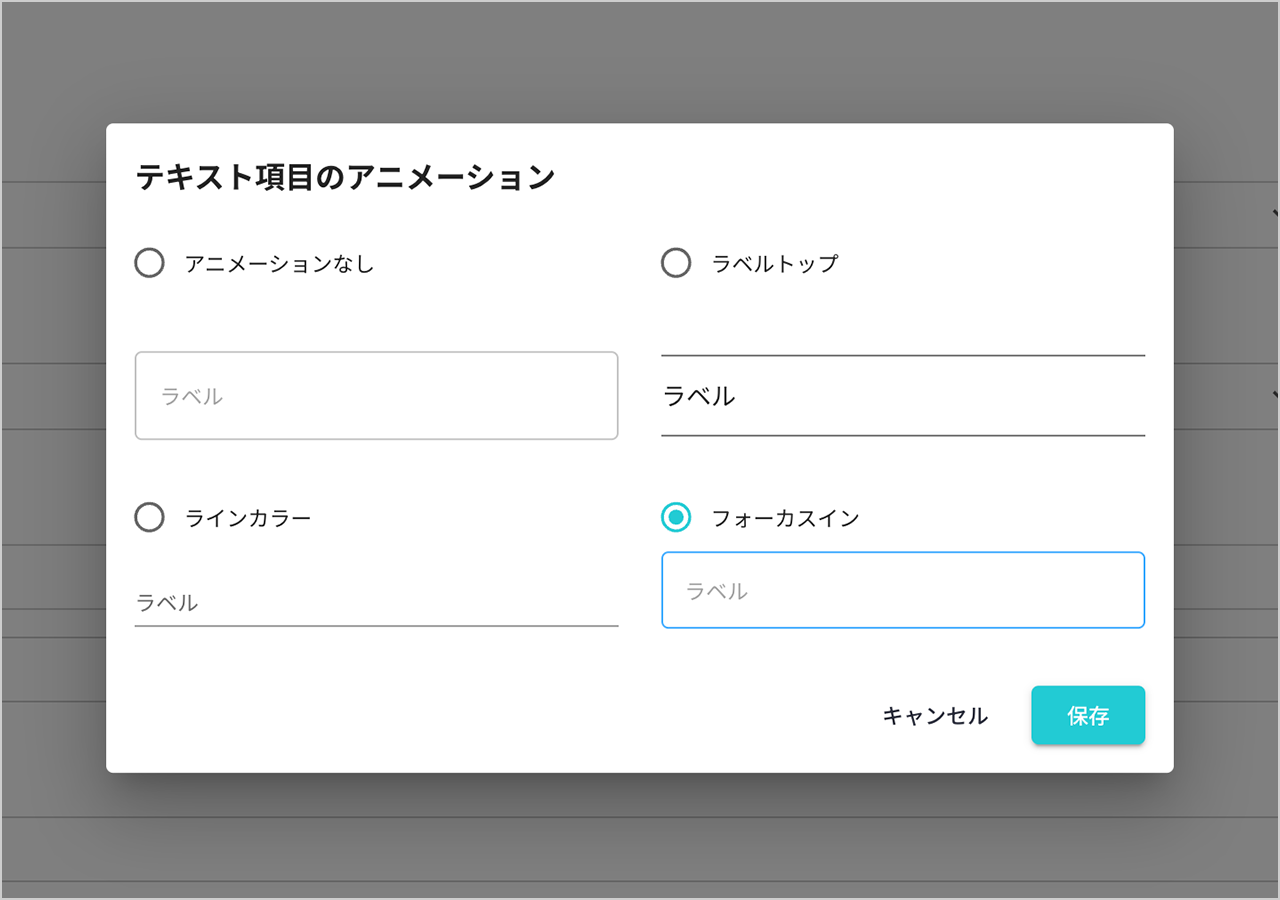Click the selected フォーカスイン radio button
1280x900 pixels.
tap(676, 518)
